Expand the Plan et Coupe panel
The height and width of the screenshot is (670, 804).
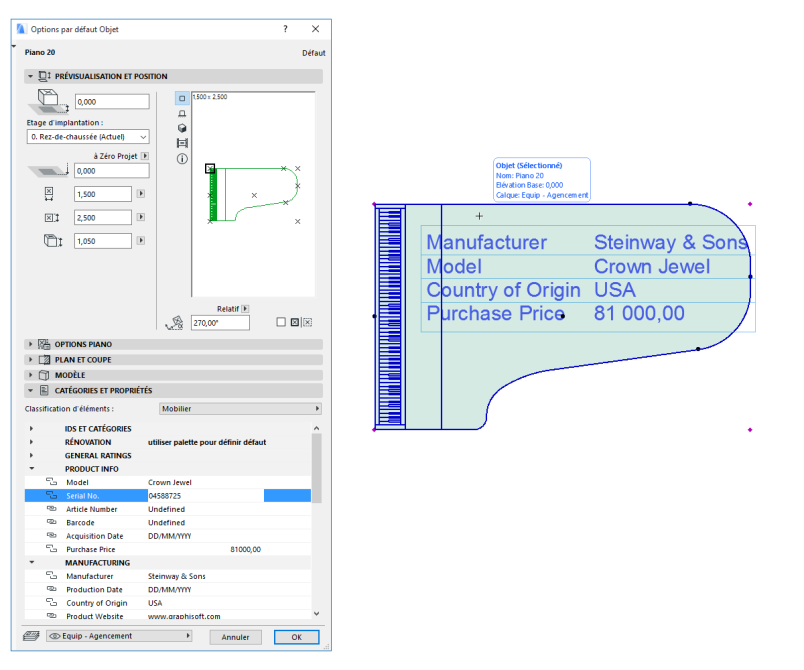coord(30,359)
